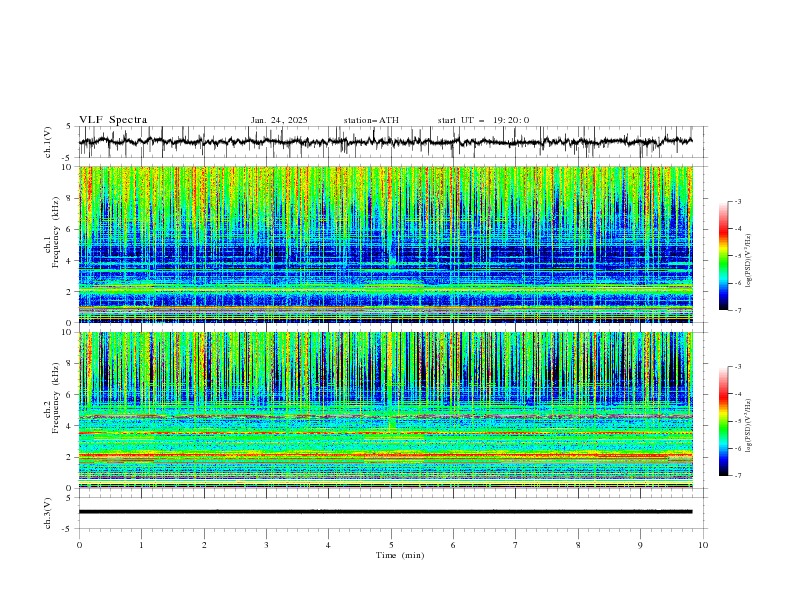The width and height of the screenshot is (792, 612).
Task: Click time axis tick label "6"
Action: point(453,545)
